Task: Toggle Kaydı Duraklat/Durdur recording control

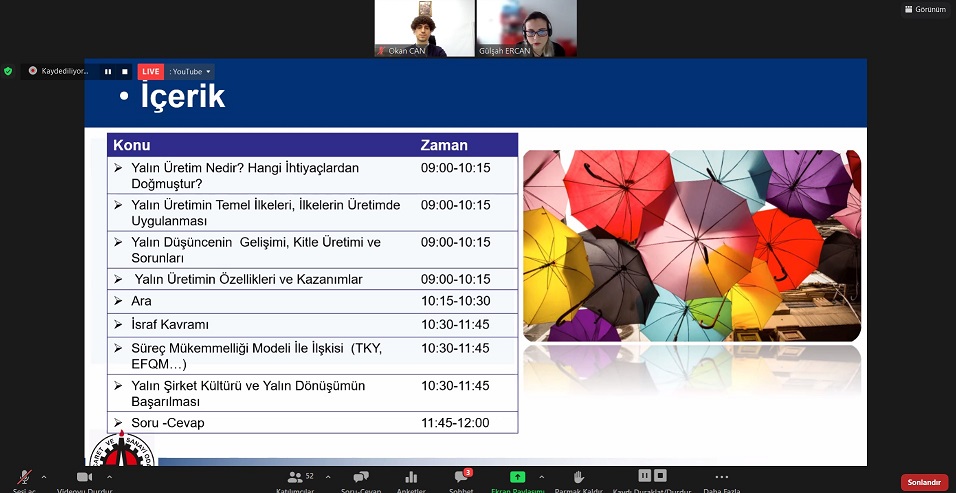Action: [x=652, y=477]
